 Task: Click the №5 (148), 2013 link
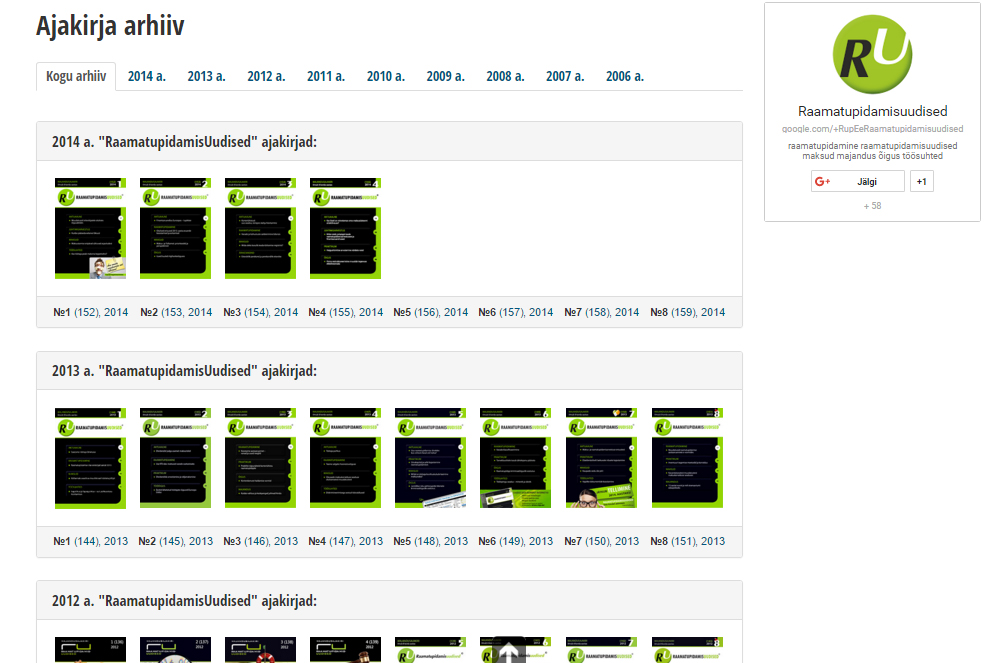tap(430, 541)
